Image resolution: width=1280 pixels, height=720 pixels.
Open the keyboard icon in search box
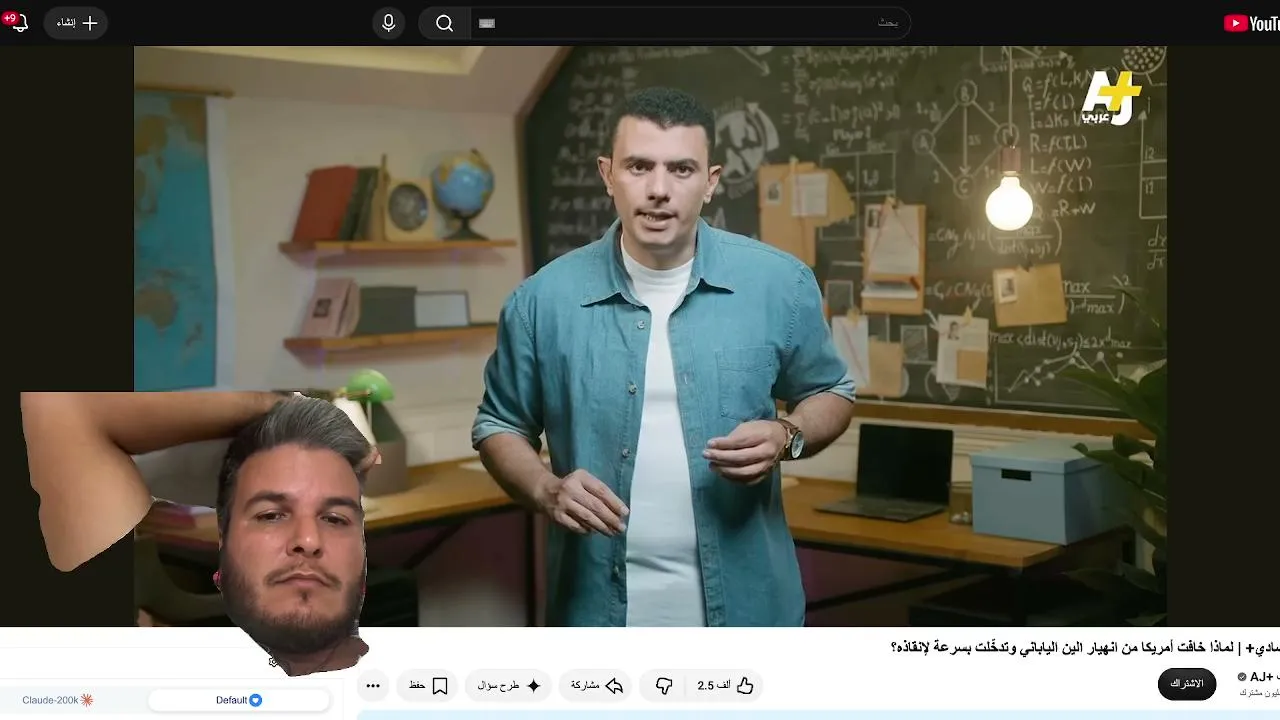tap(487, 23)
